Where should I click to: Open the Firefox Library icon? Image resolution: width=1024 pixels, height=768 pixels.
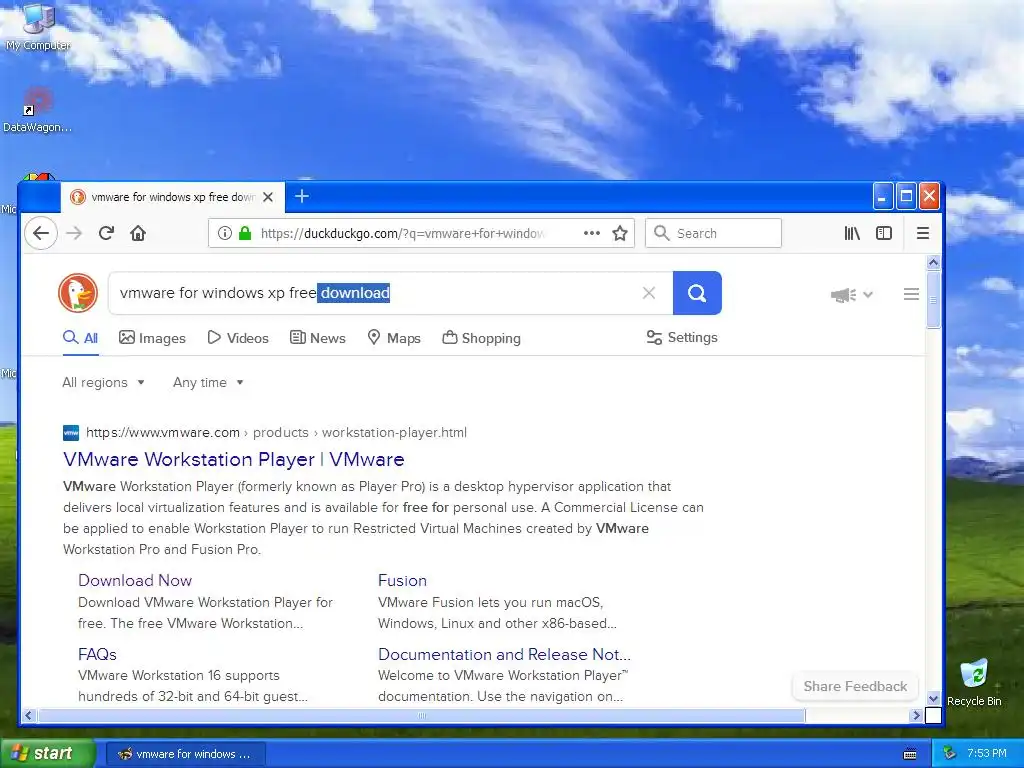(x=852, y=233)
